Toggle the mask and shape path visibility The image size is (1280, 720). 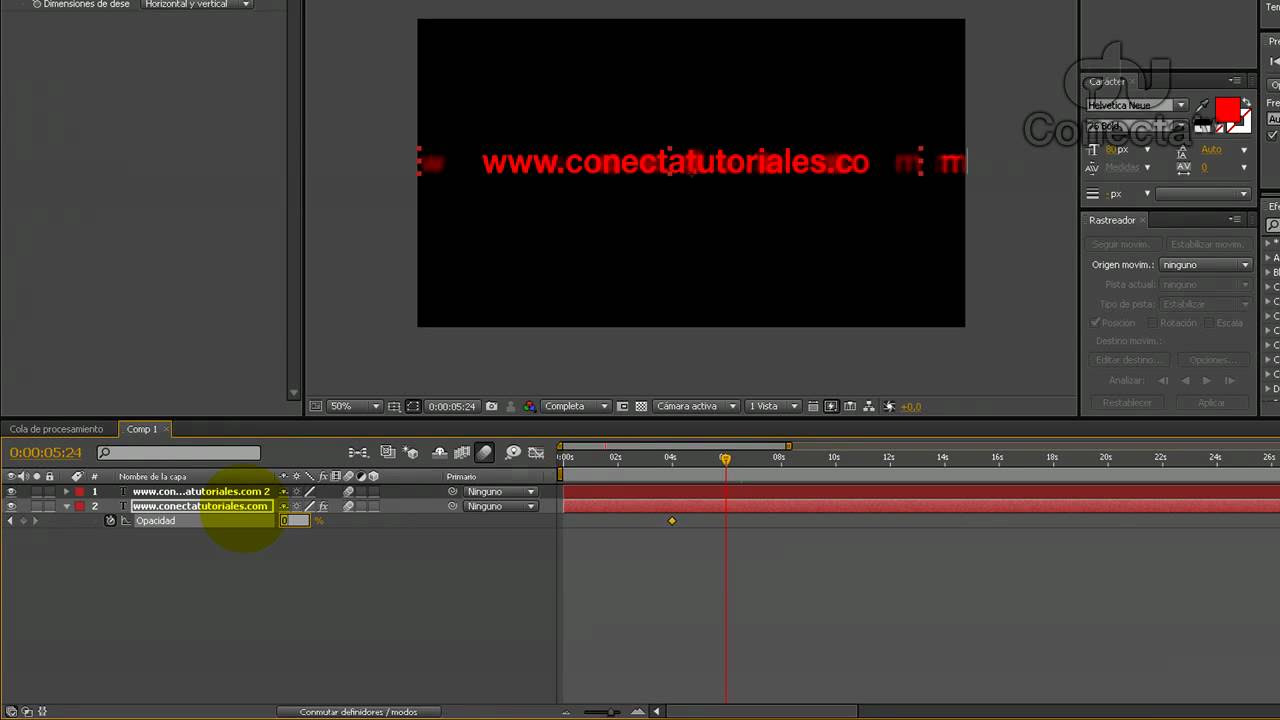(413, 407)
